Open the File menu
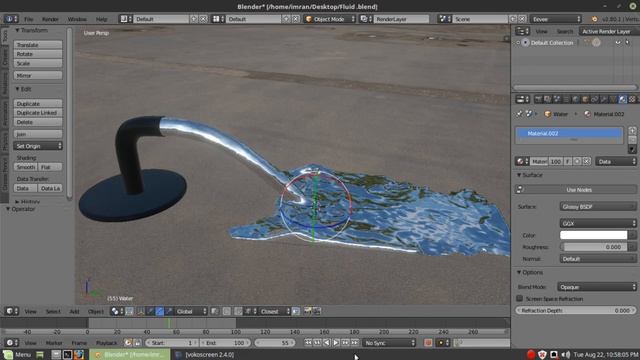The width and height of the screenshot is (640, 360). pyautogui.click(x=29, y=19)
